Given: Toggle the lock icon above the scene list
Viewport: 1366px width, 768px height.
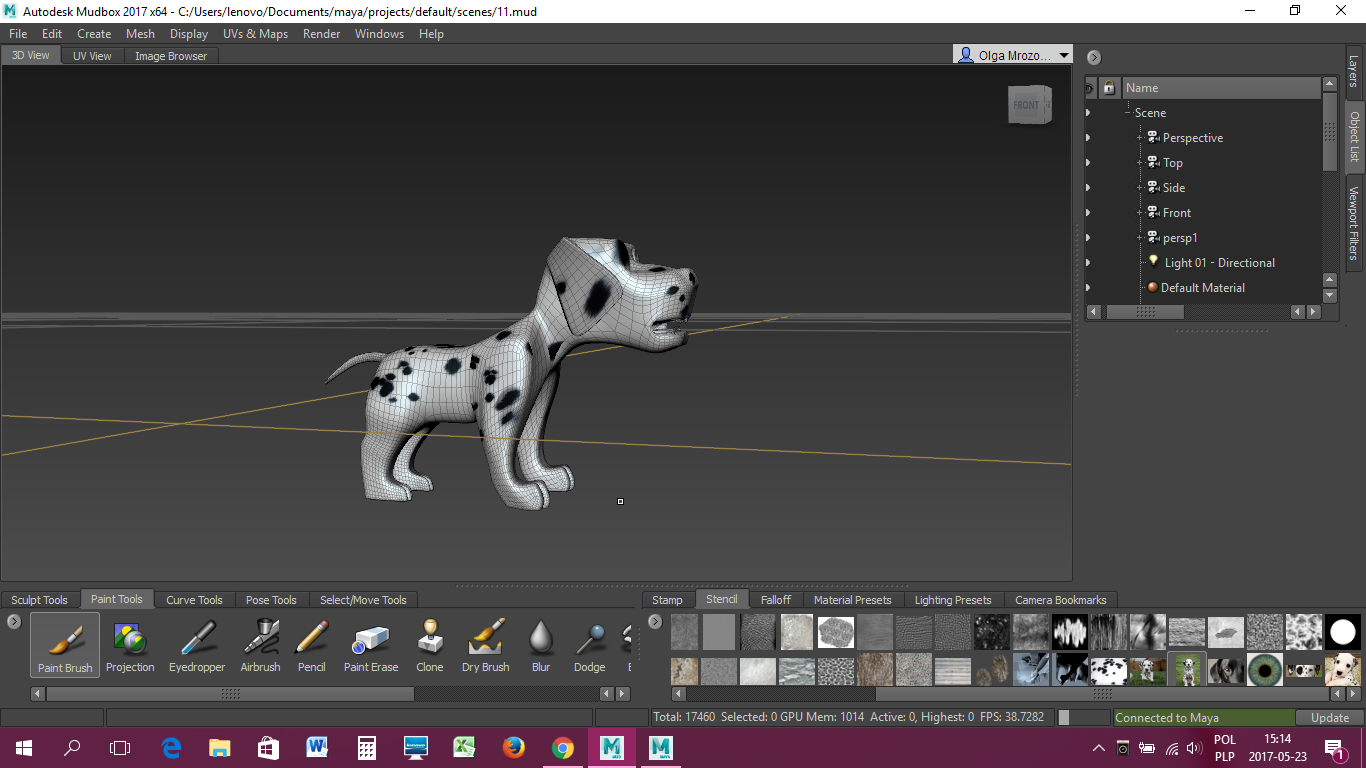Looking at the screenshot, I should [x=1109, y=87].
